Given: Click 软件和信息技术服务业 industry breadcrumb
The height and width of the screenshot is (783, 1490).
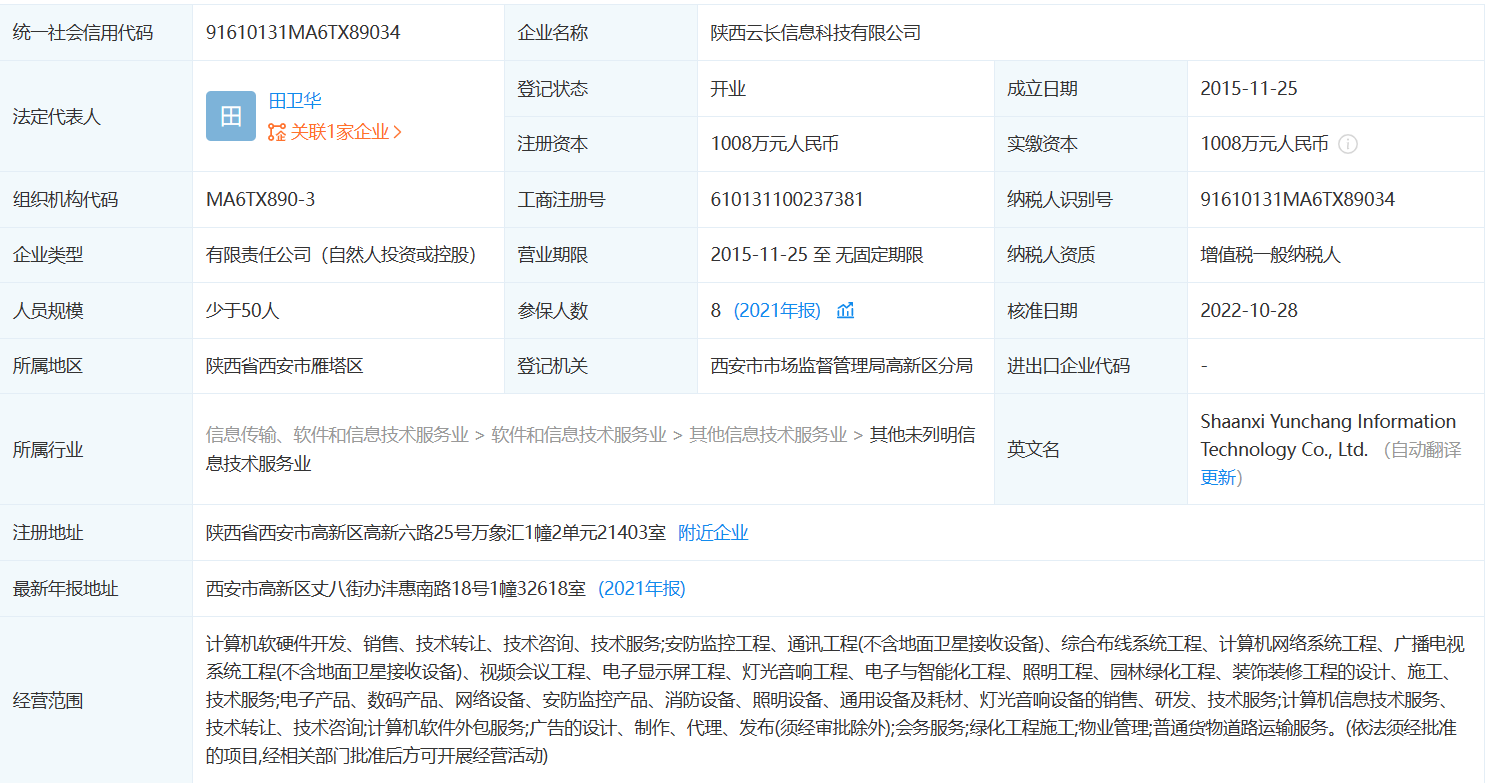Looking at the screenshot, I should [579, 434].
